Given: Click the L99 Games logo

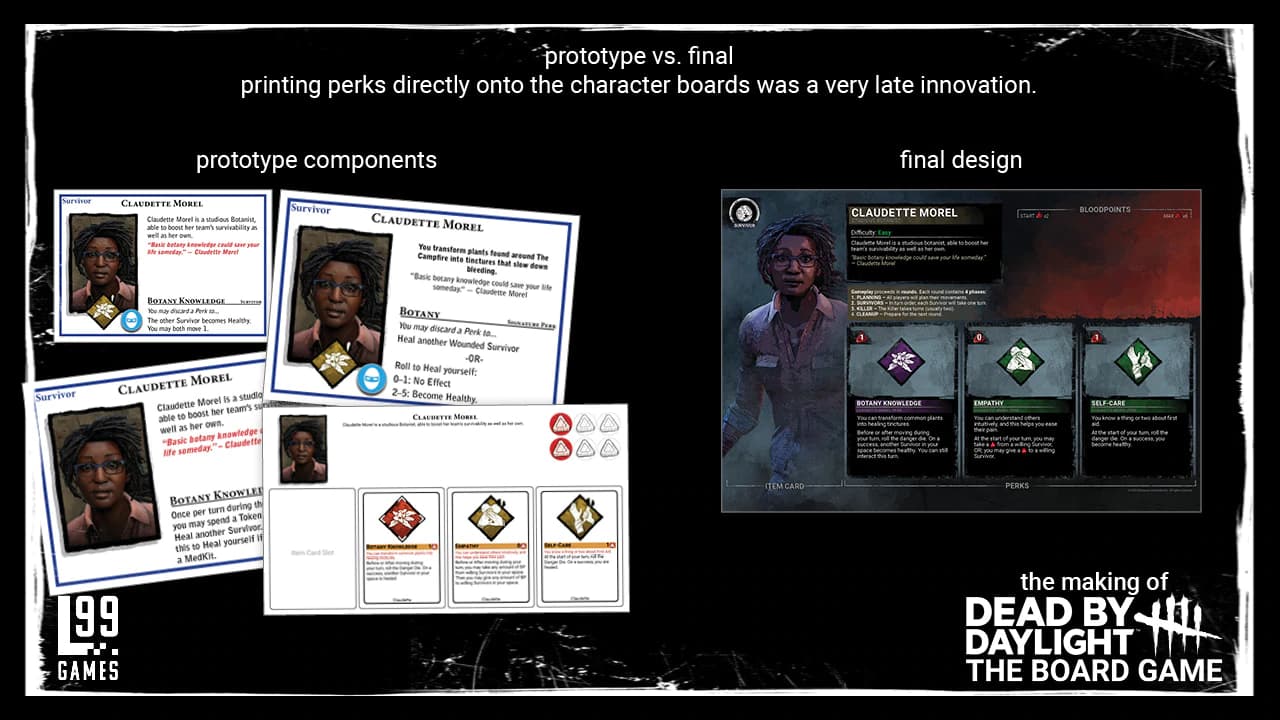Looking at the screenshot, I should click(88, 639).
